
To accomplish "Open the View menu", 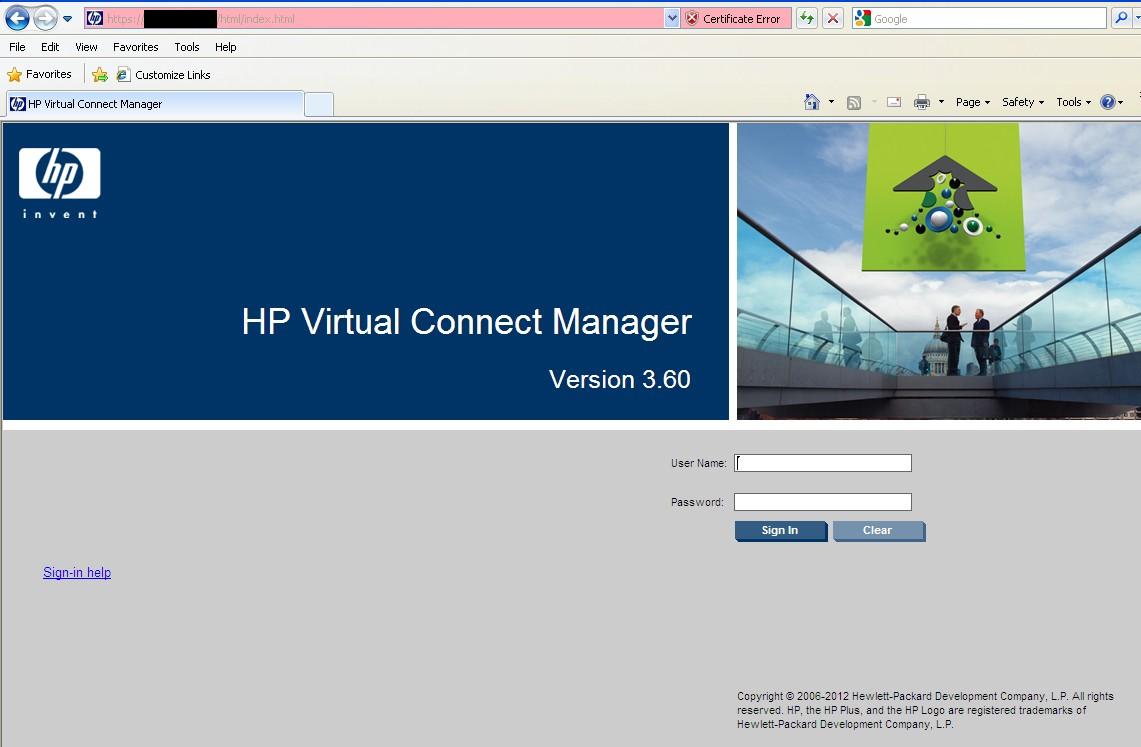I will tap(86, 46).
